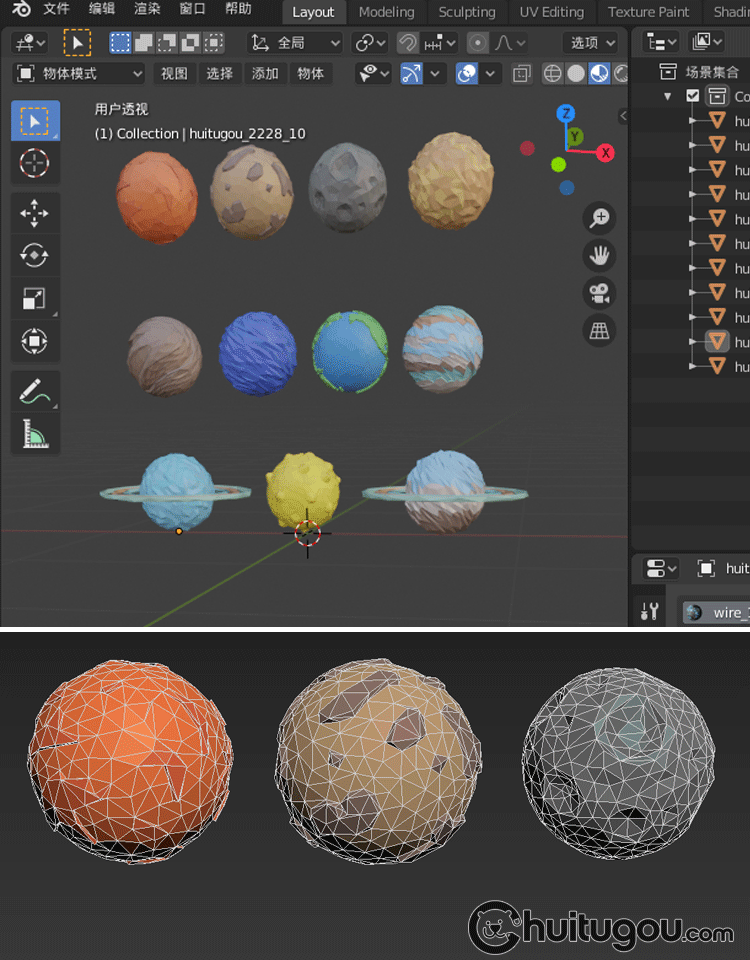The image size is (750, 960).
Task: Select the Cursor tool in the toolbar
Action: (35, 162)
